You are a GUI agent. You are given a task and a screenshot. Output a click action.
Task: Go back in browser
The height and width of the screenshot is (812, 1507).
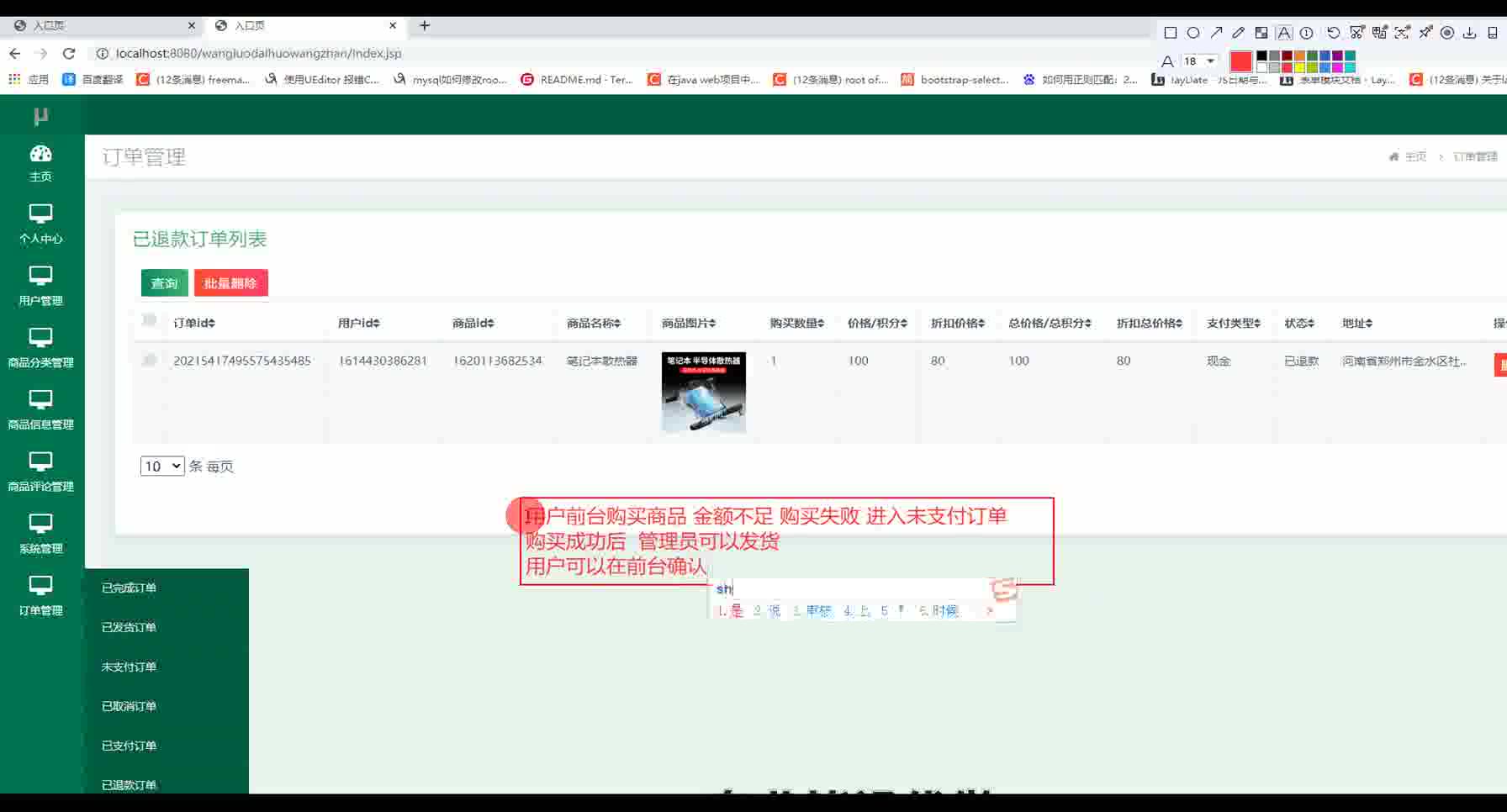pyautogui.click(x=15, y=54)
